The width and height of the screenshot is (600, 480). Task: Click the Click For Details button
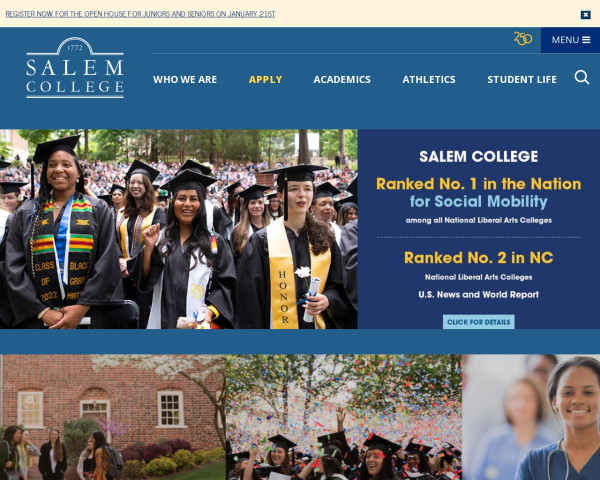point(478,322)
